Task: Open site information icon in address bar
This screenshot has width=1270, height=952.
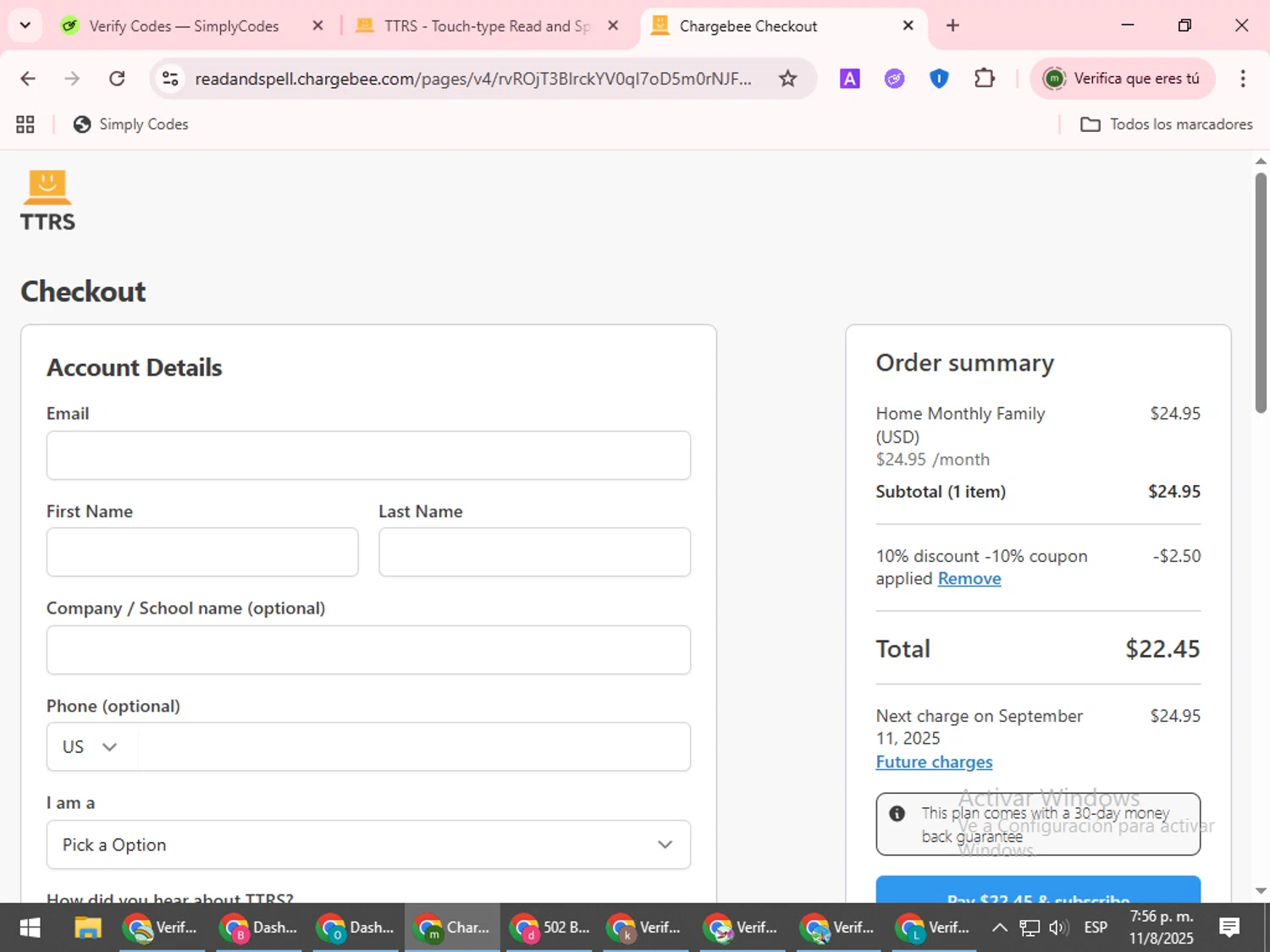Action: (170, 79)
